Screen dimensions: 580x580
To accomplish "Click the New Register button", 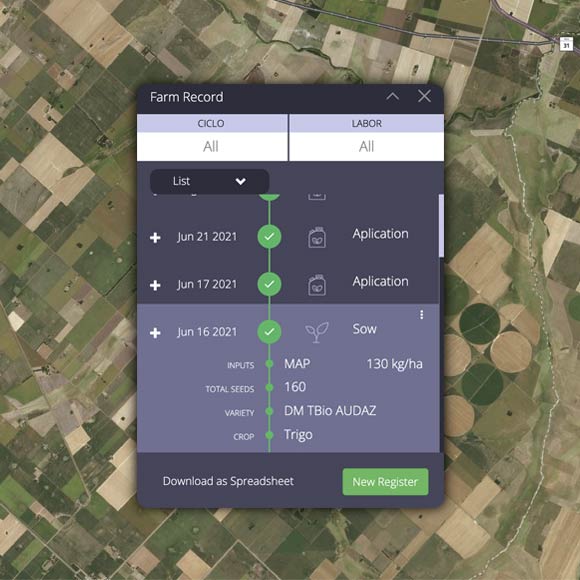I will [385, 482].
